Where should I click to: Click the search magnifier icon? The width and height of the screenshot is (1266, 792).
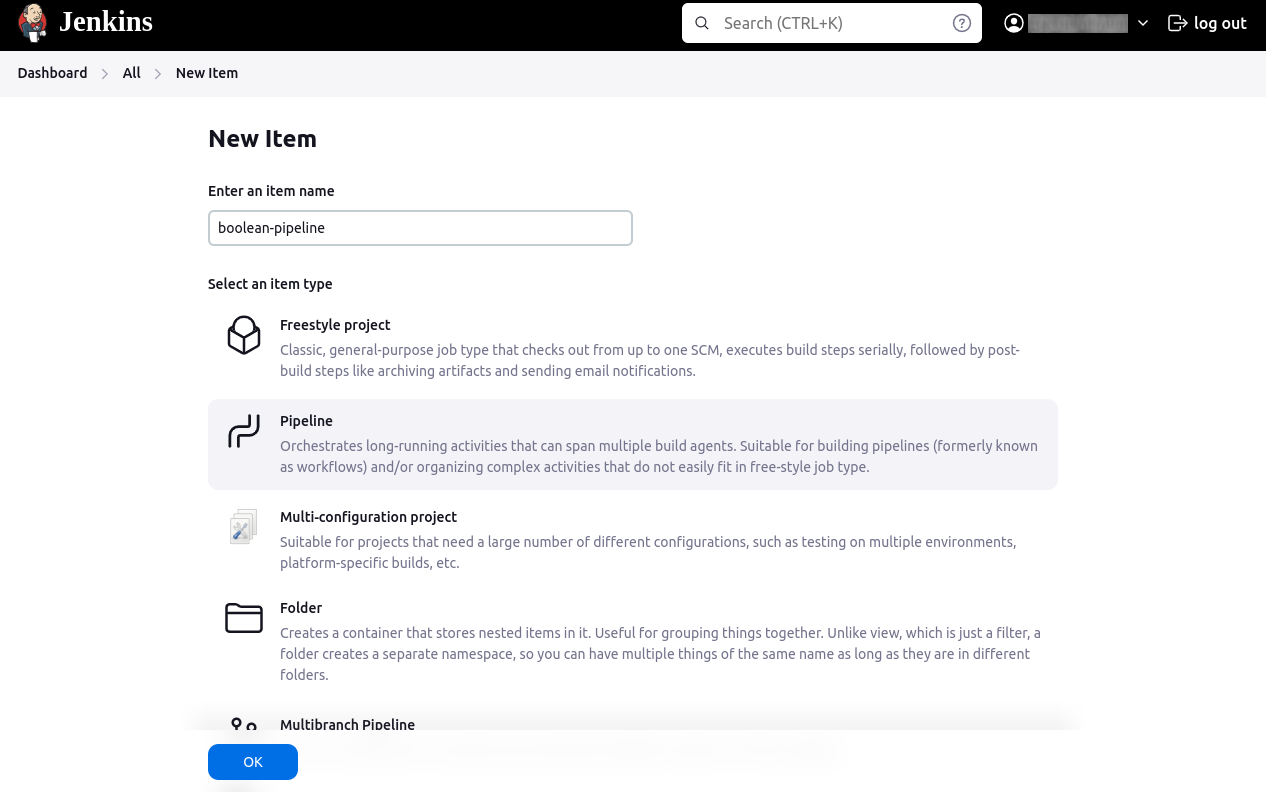tap(702, 23)
